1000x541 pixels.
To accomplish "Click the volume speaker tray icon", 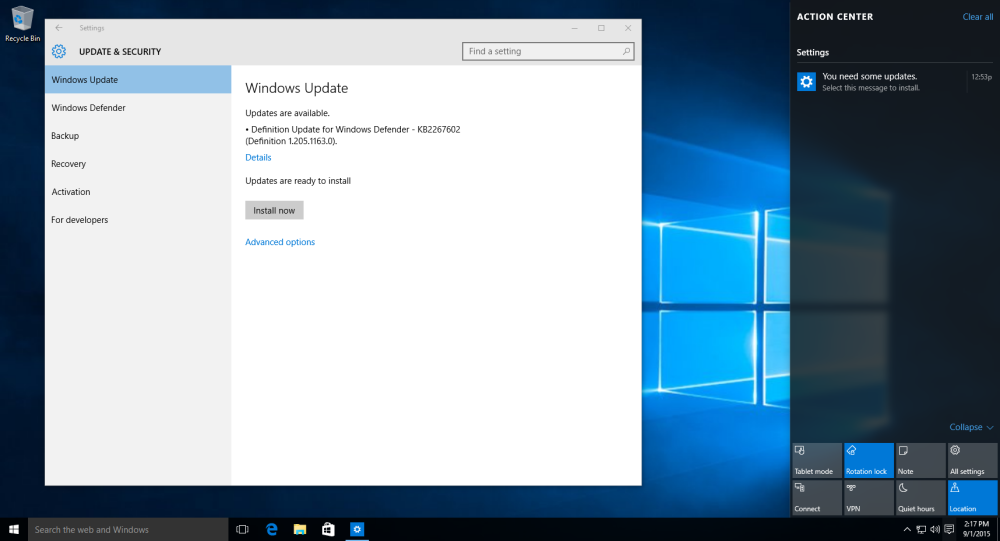I will pos(935,530).
